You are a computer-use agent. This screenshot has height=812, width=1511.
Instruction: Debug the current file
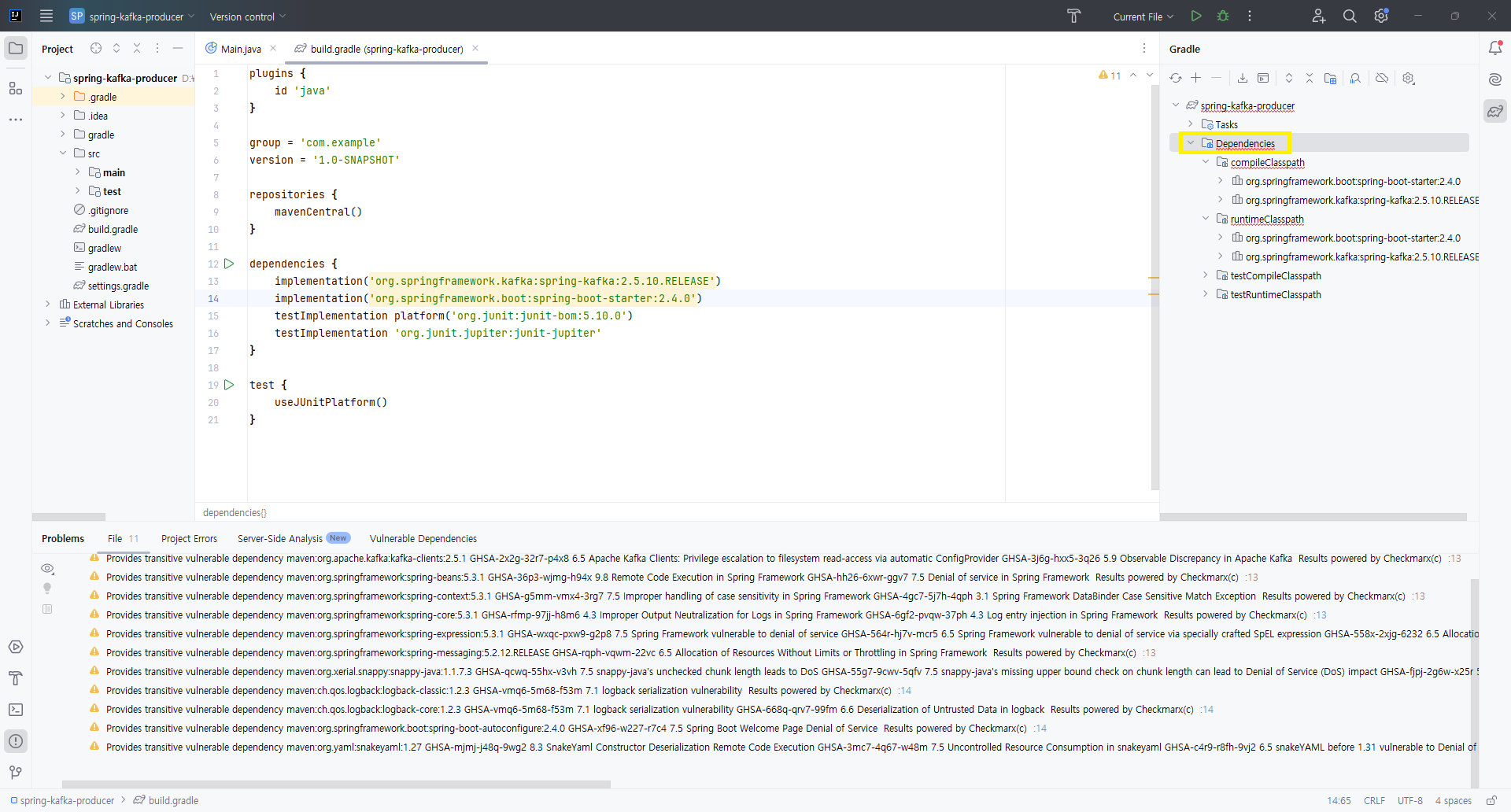(x=1223, y=16)
